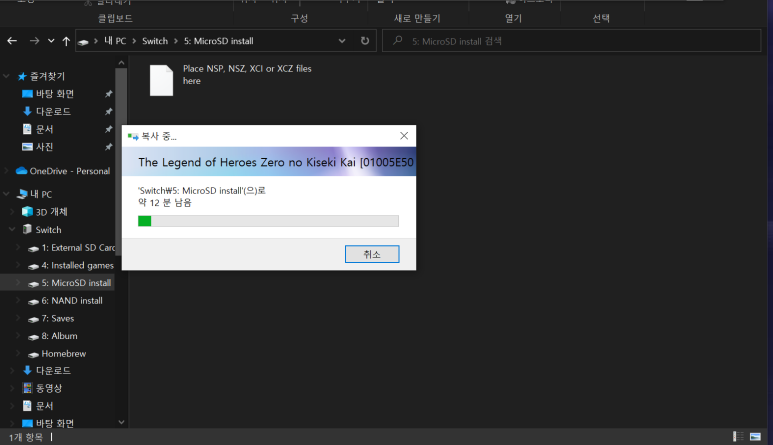773x445 pixels.
Task: Expand the OneDrive - Personal node
Action: 6,171
